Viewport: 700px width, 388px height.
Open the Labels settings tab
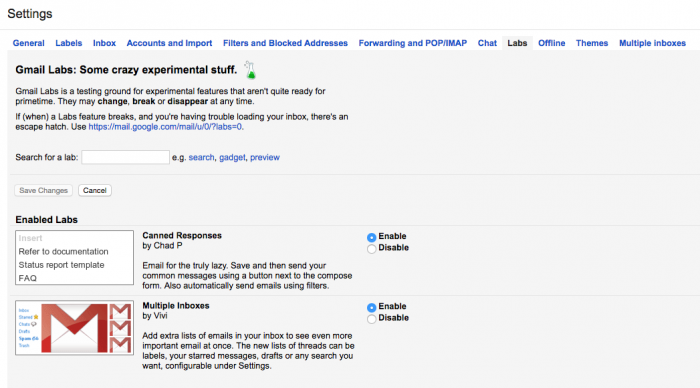coord(69,43)
